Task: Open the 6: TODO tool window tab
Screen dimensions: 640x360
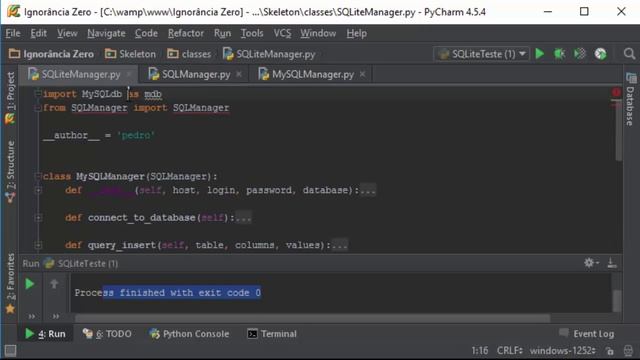Action: point(107,334)
